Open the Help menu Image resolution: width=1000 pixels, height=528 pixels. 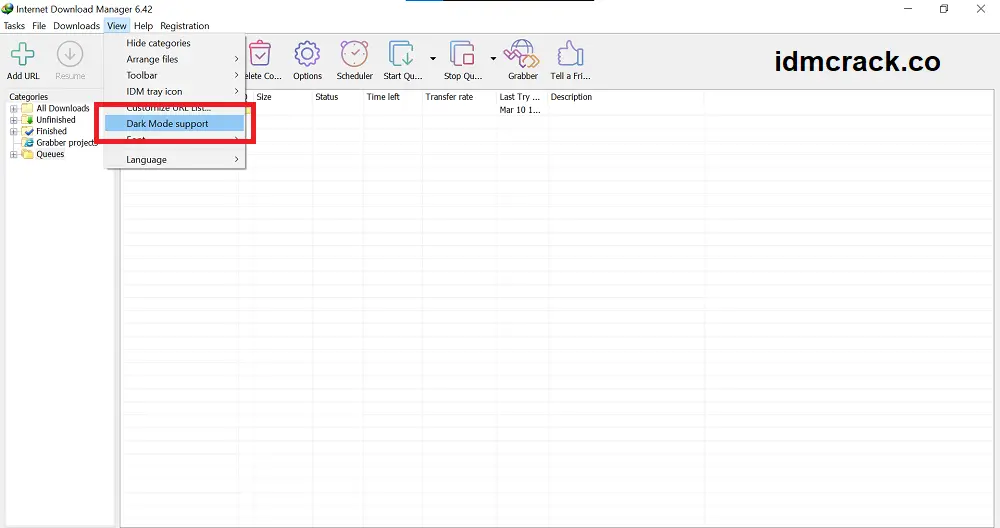pos(143,26)
